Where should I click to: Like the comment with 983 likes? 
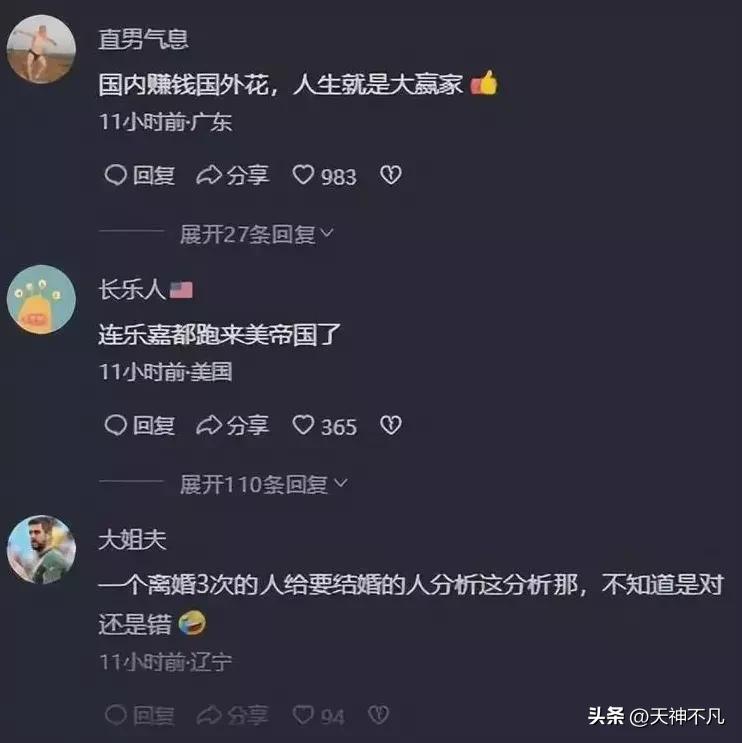(x=324, y=176)
